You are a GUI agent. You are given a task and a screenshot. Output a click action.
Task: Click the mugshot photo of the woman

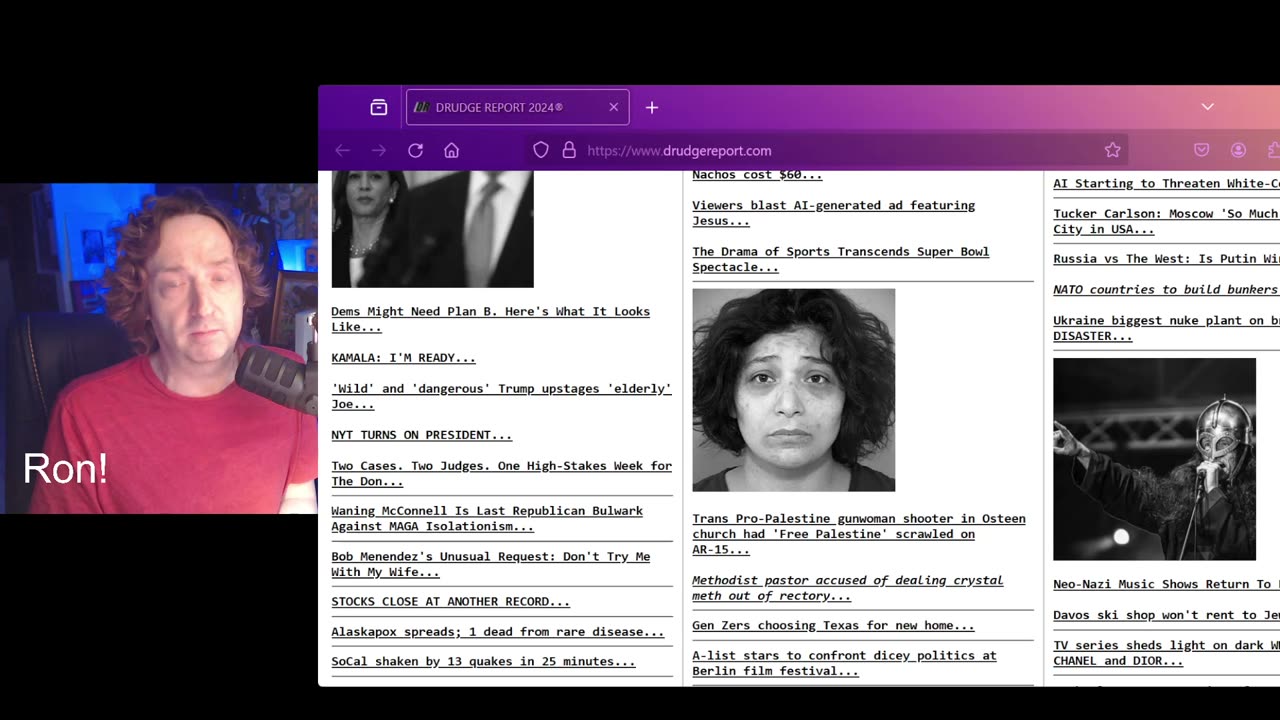[794, 390]
